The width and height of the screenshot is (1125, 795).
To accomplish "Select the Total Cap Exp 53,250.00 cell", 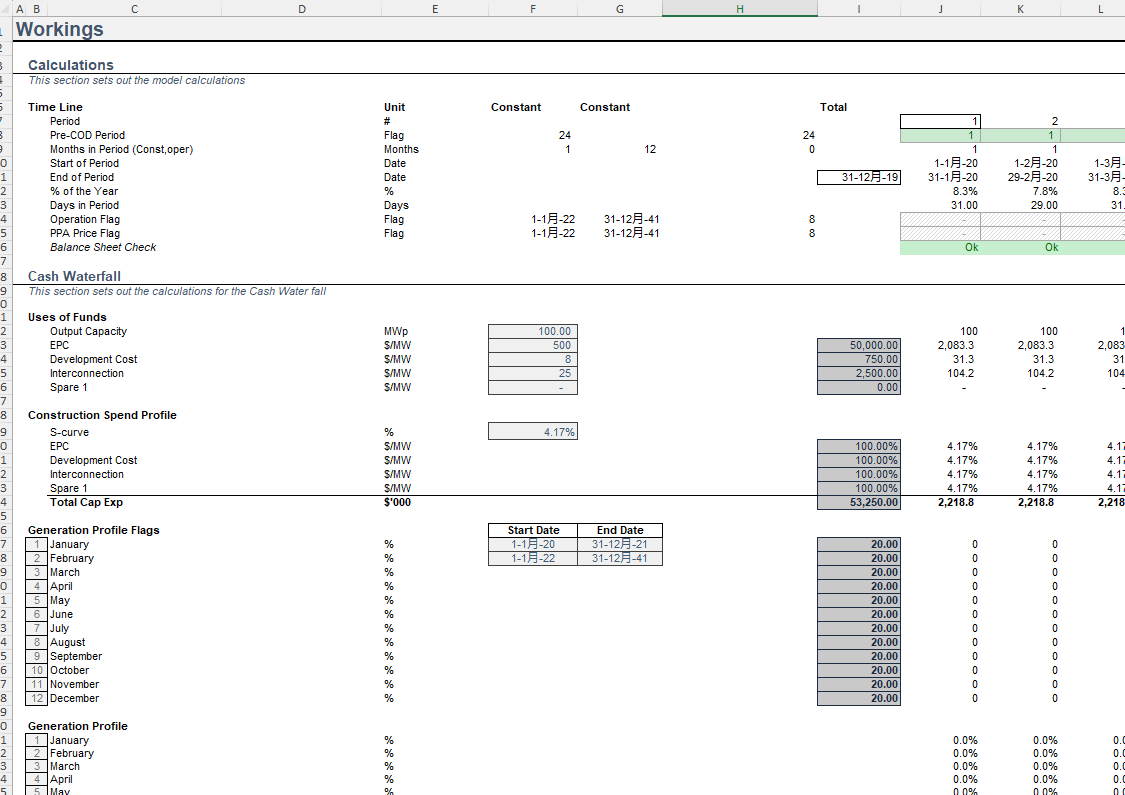I will (858, 502).
